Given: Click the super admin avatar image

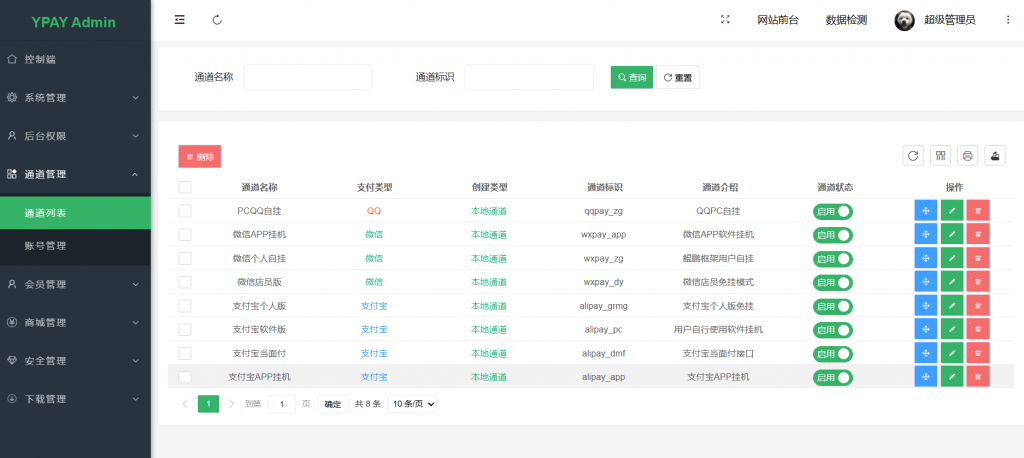Looking at the screenshot, I should [x=904, y=20].
